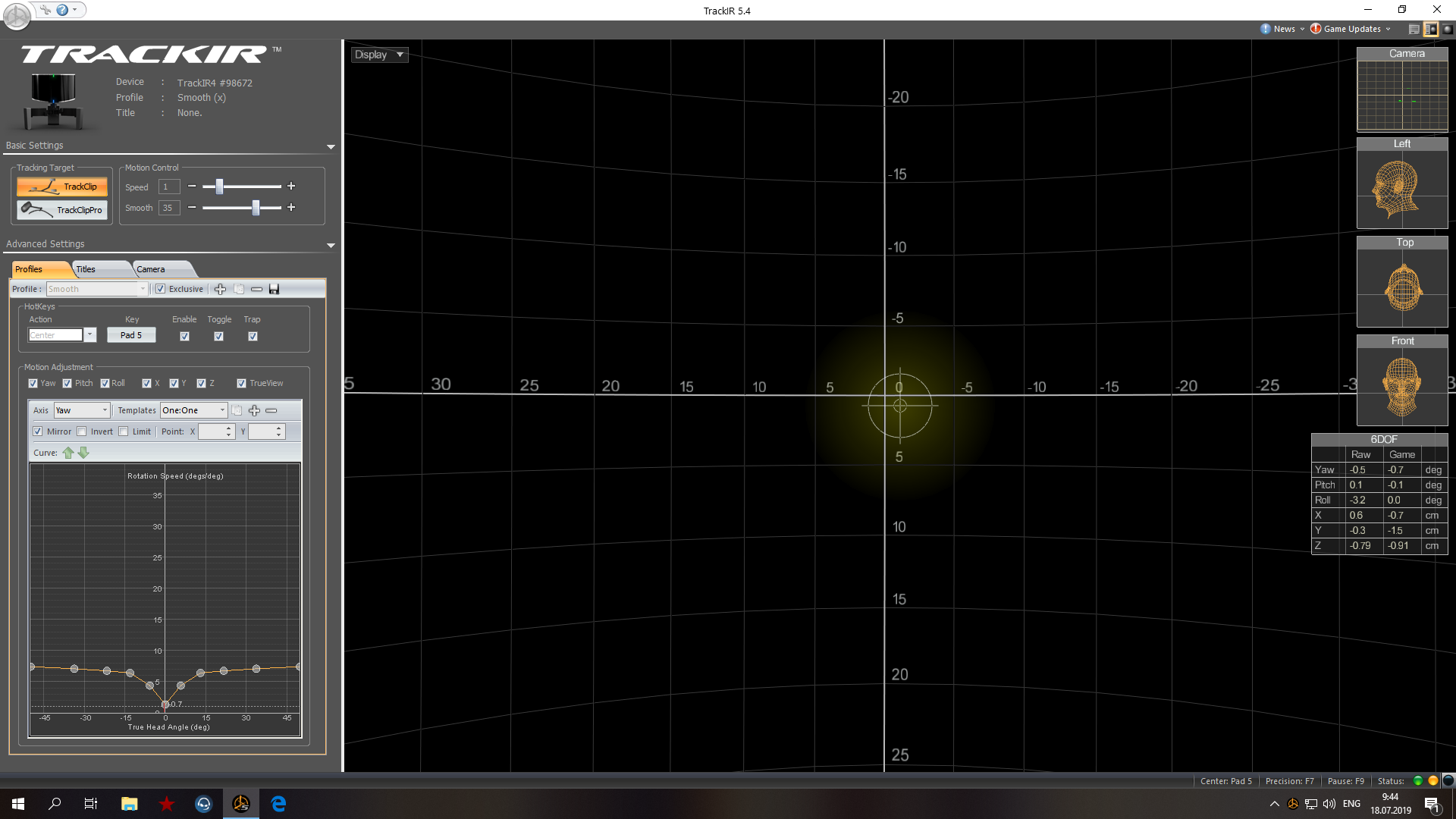The height and width of the screenshot is (819, 1456).
Task: Add a template with plus icon
Action: click(254, 410)
